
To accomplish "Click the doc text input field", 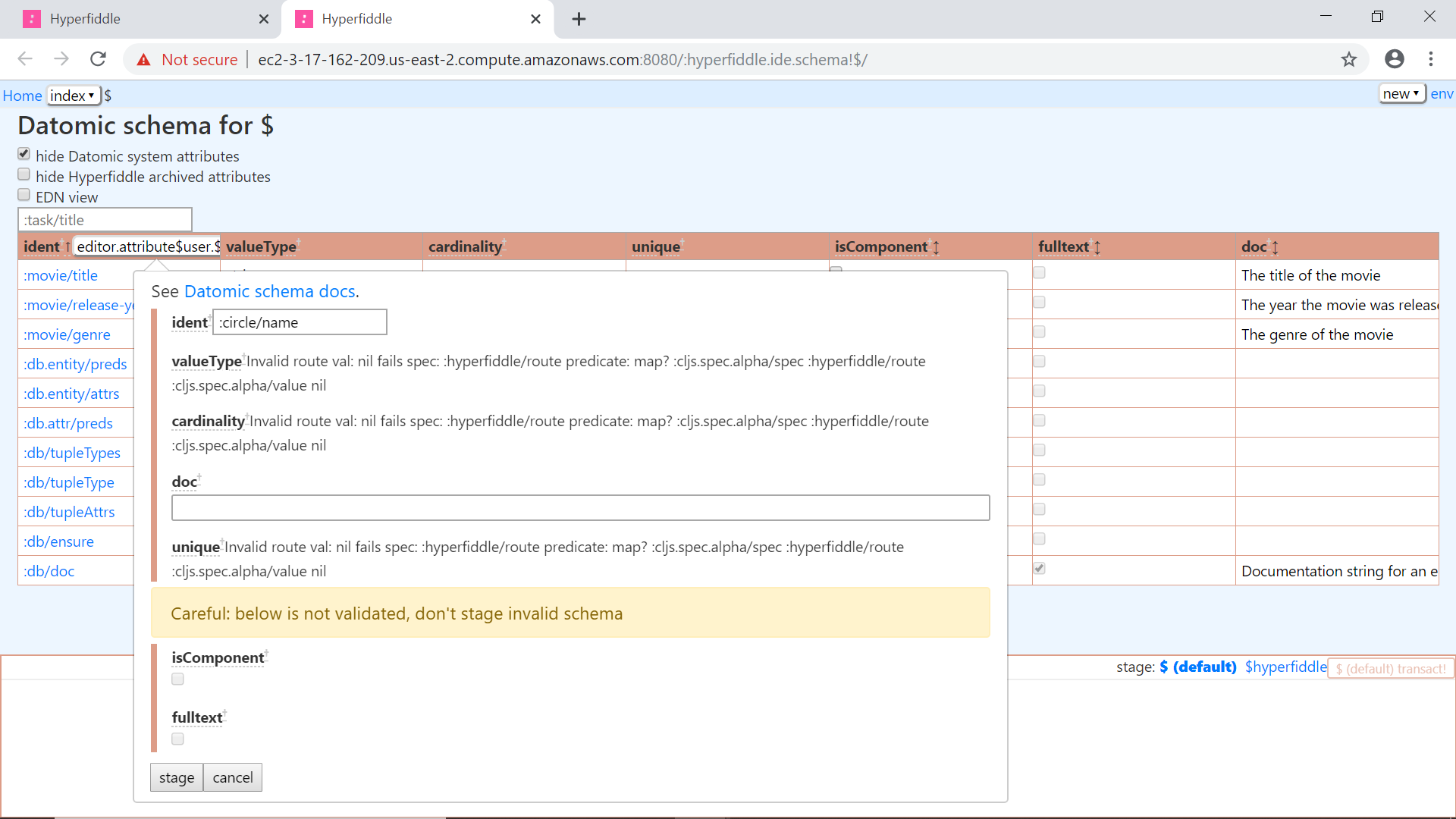I will click(580, 507).
